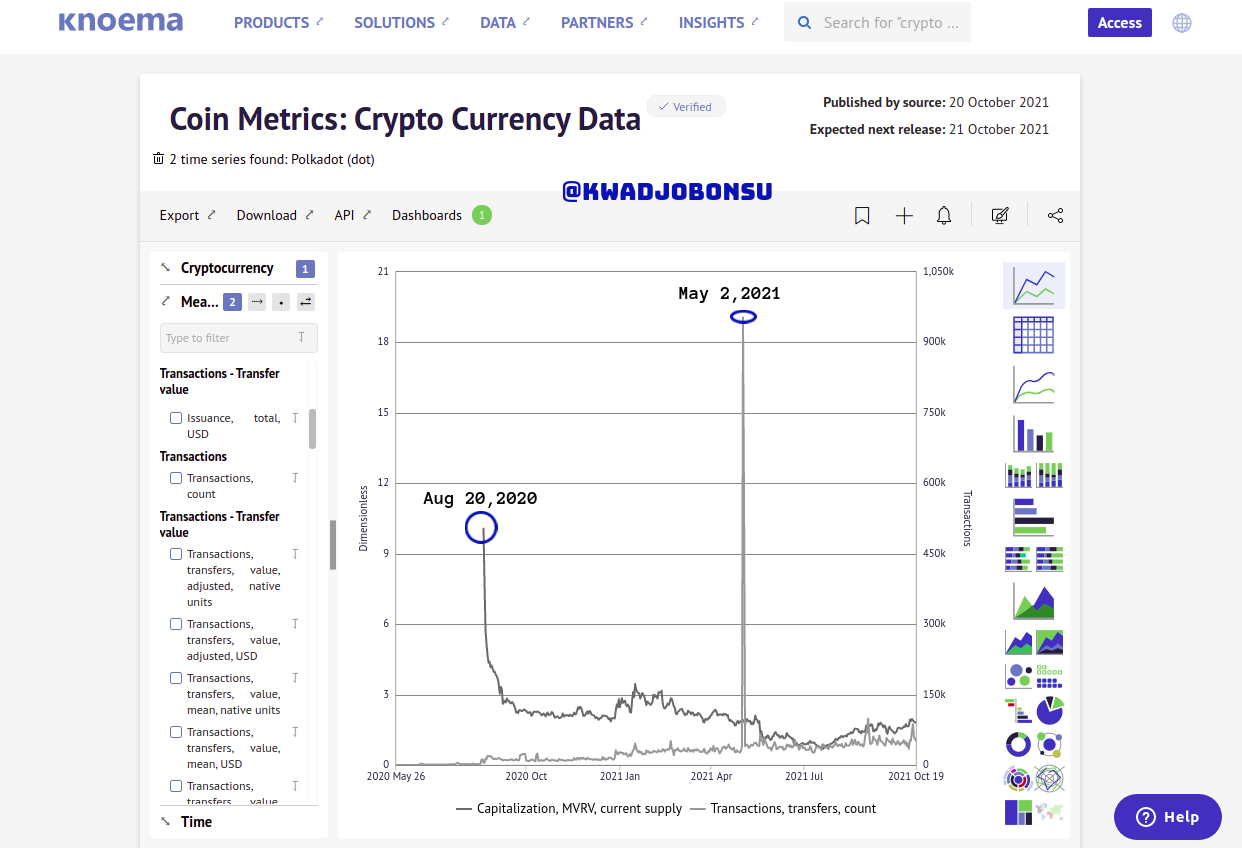1242x848 pixels.
Task: Click the plus add icon
Action: [904, 215]
